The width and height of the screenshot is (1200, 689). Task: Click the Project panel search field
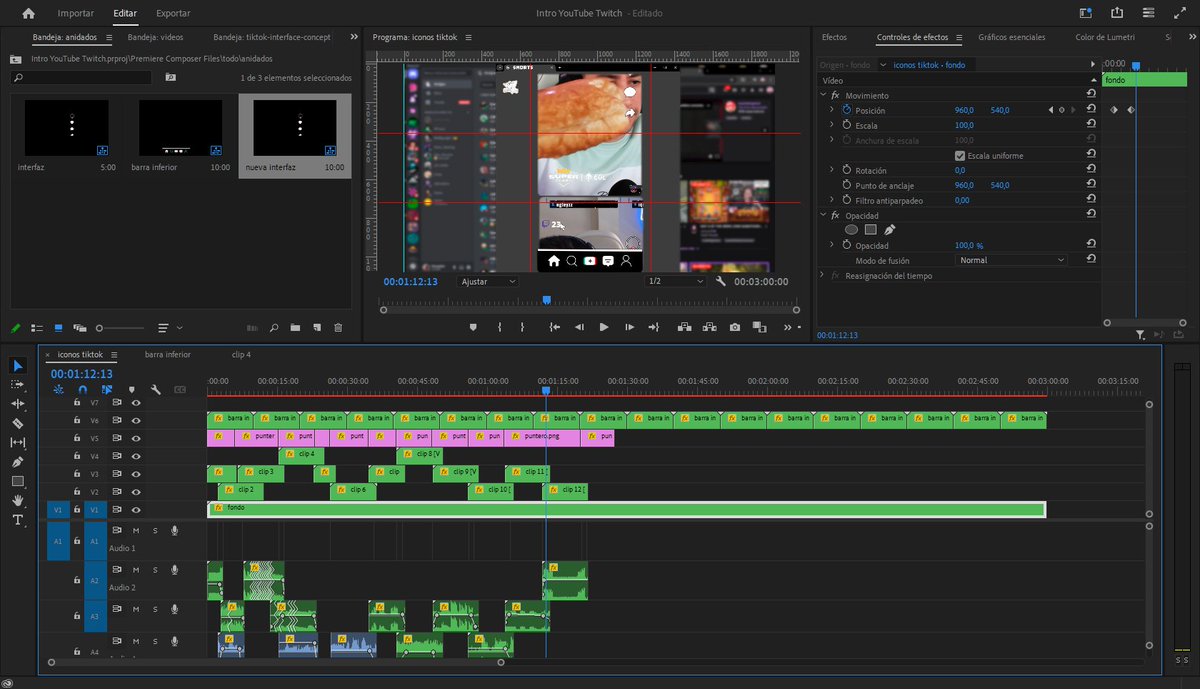click(81, 77)
